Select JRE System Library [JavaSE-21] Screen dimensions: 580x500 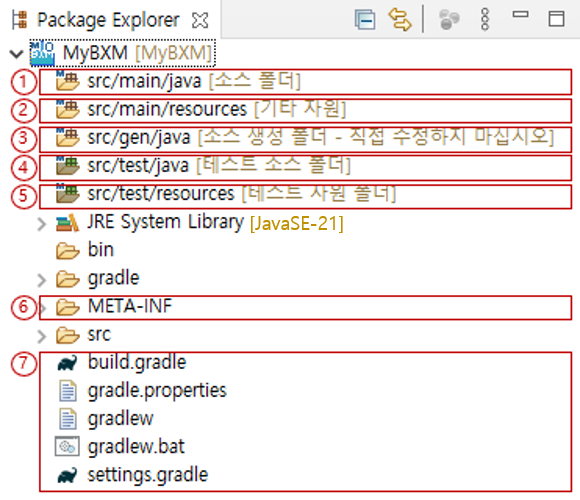(x=215, y=222)
